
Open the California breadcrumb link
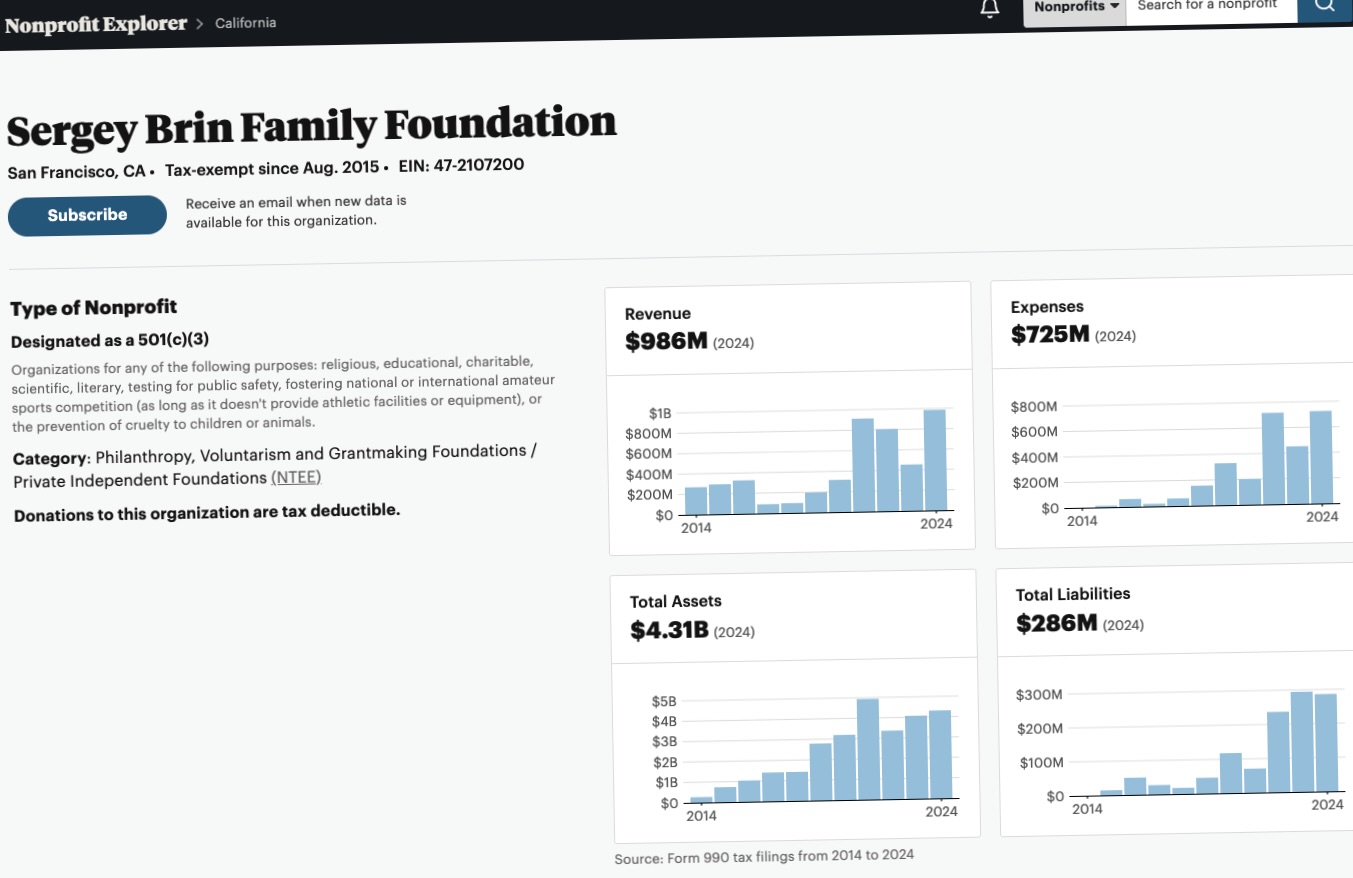coord(246,23)
